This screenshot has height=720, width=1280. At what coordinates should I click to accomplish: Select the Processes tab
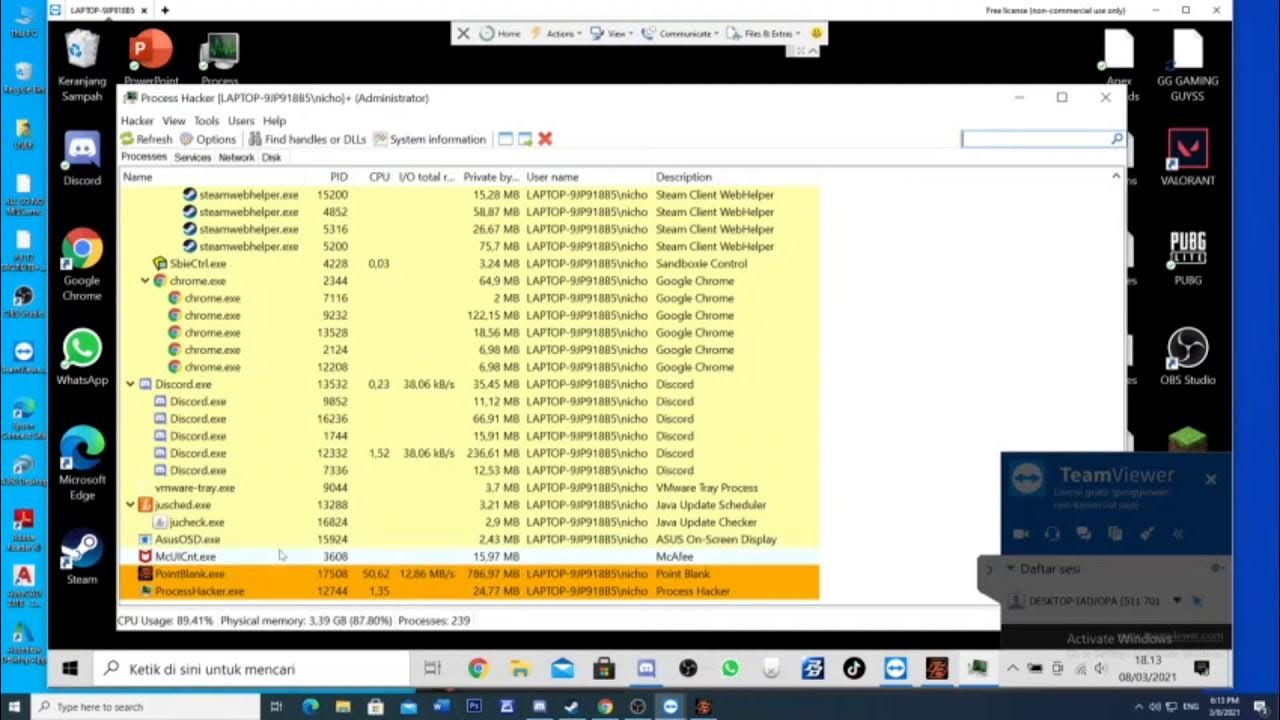point(144,157)
